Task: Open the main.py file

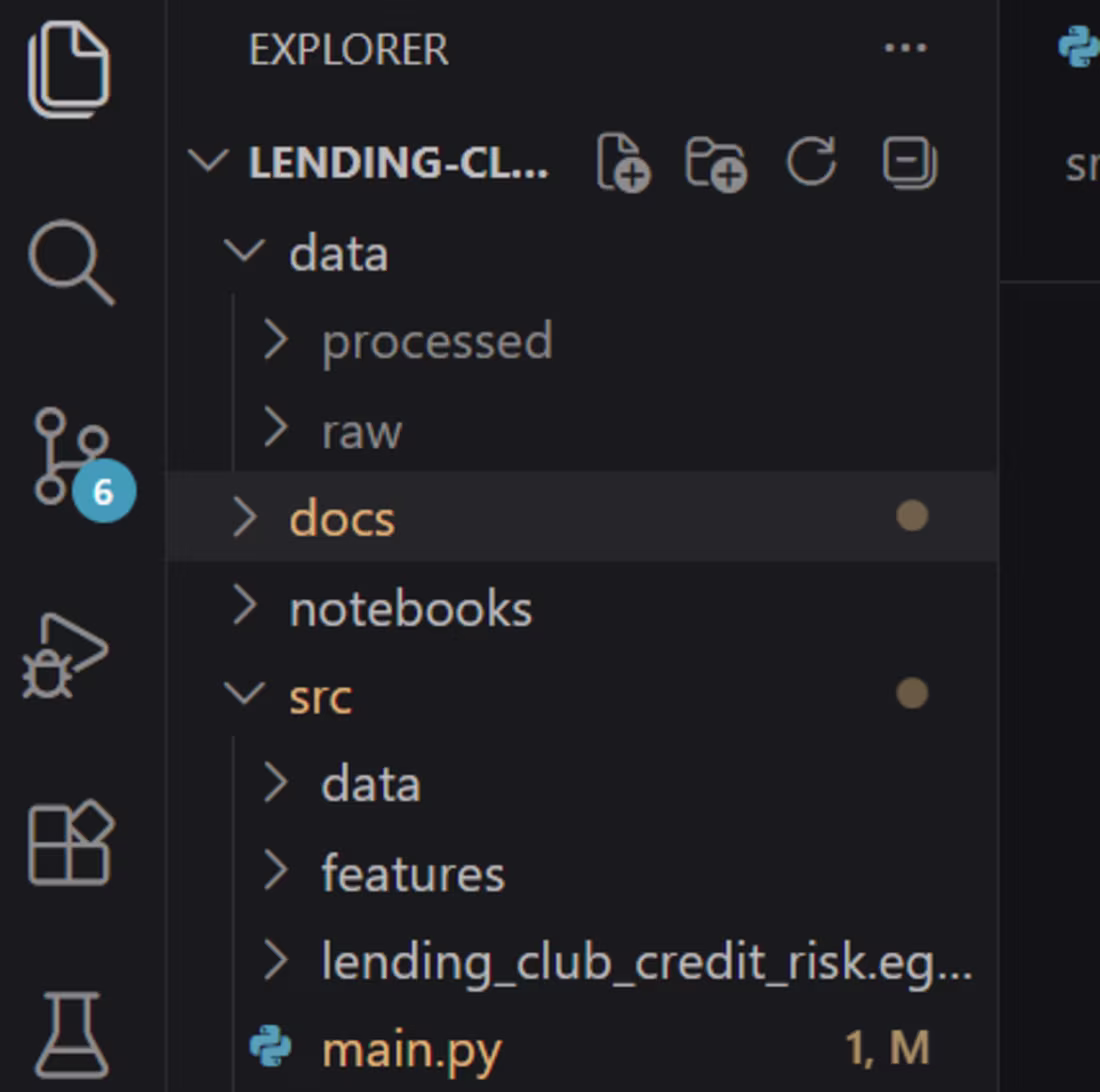Action: point(411,1050)
